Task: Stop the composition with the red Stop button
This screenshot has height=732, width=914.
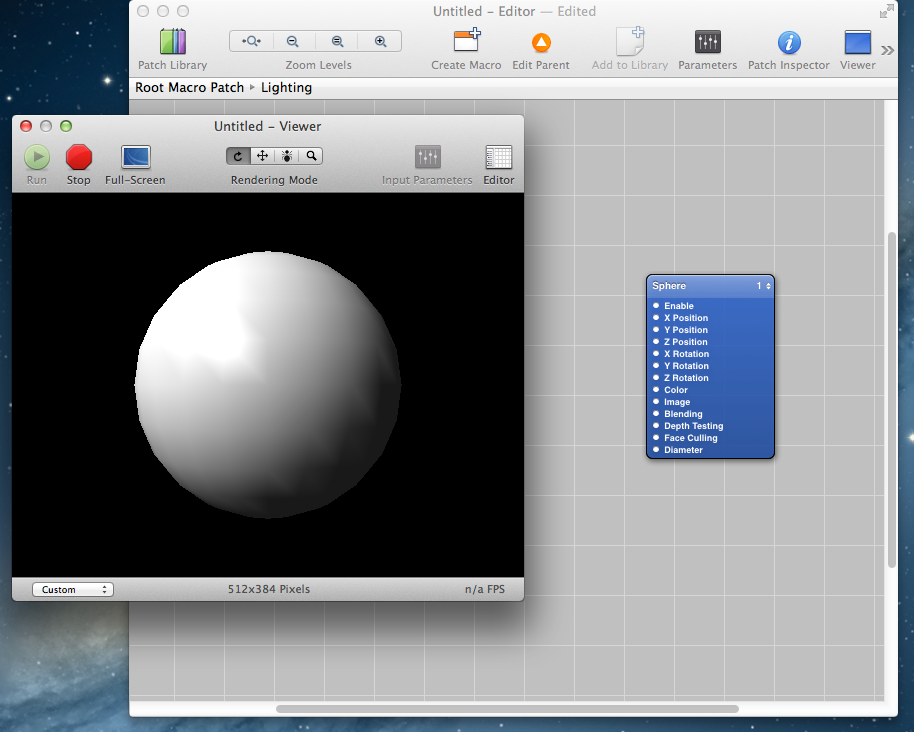Action: pos(78,157)
